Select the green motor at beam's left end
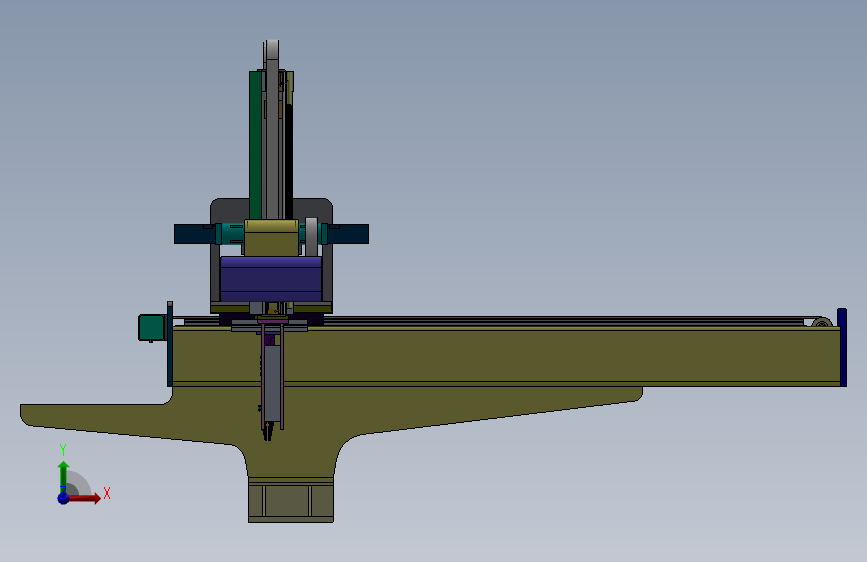Viewport: 867px width, 562px height. [152, 327]
